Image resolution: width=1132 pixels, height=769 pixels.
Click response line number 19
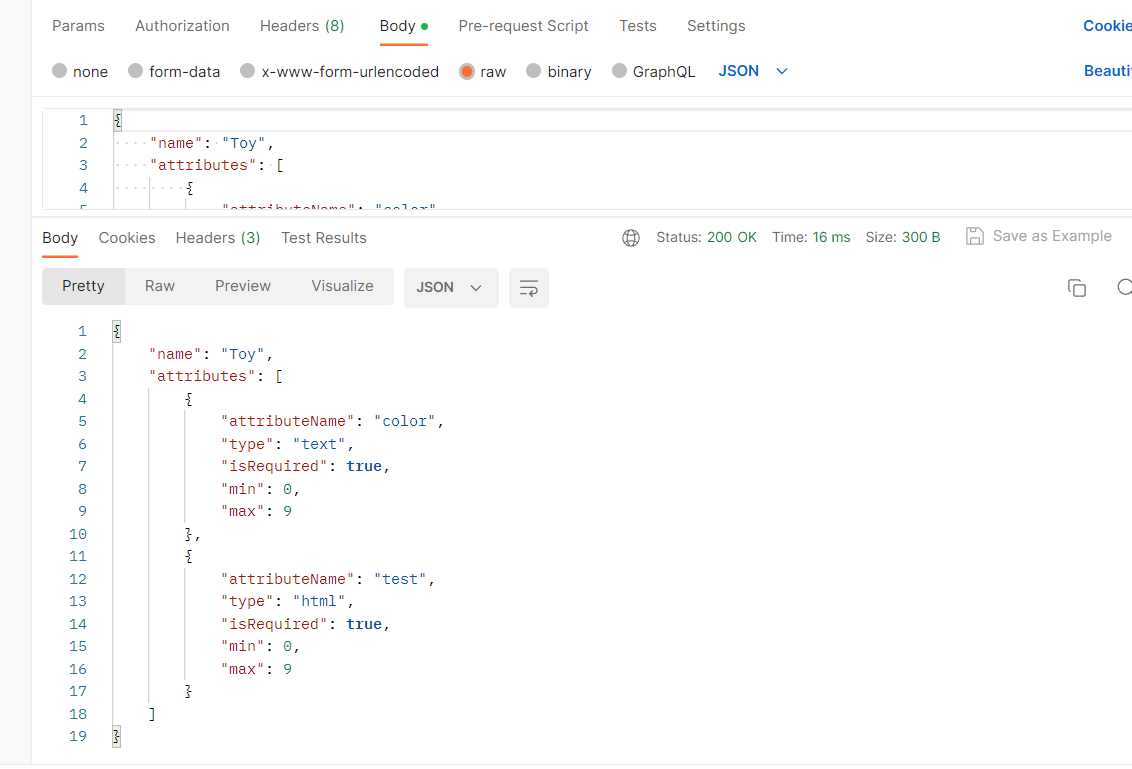[x=78, y=736]
